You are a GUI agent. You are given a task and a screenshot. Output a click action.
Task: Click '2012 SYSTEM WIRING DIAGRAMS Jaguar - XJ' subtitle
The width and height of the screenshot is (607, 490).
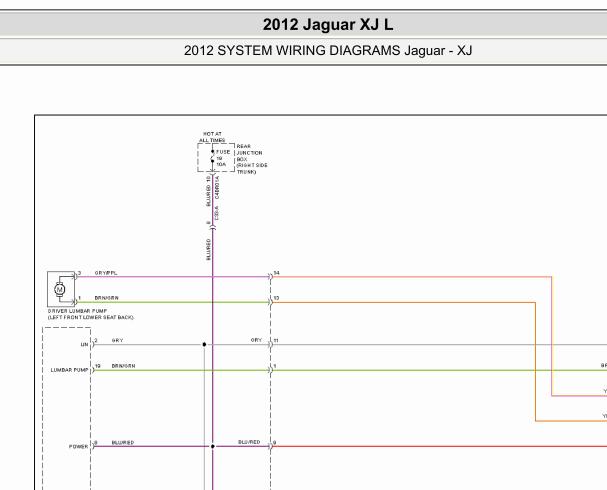click(x=328, y=51)
